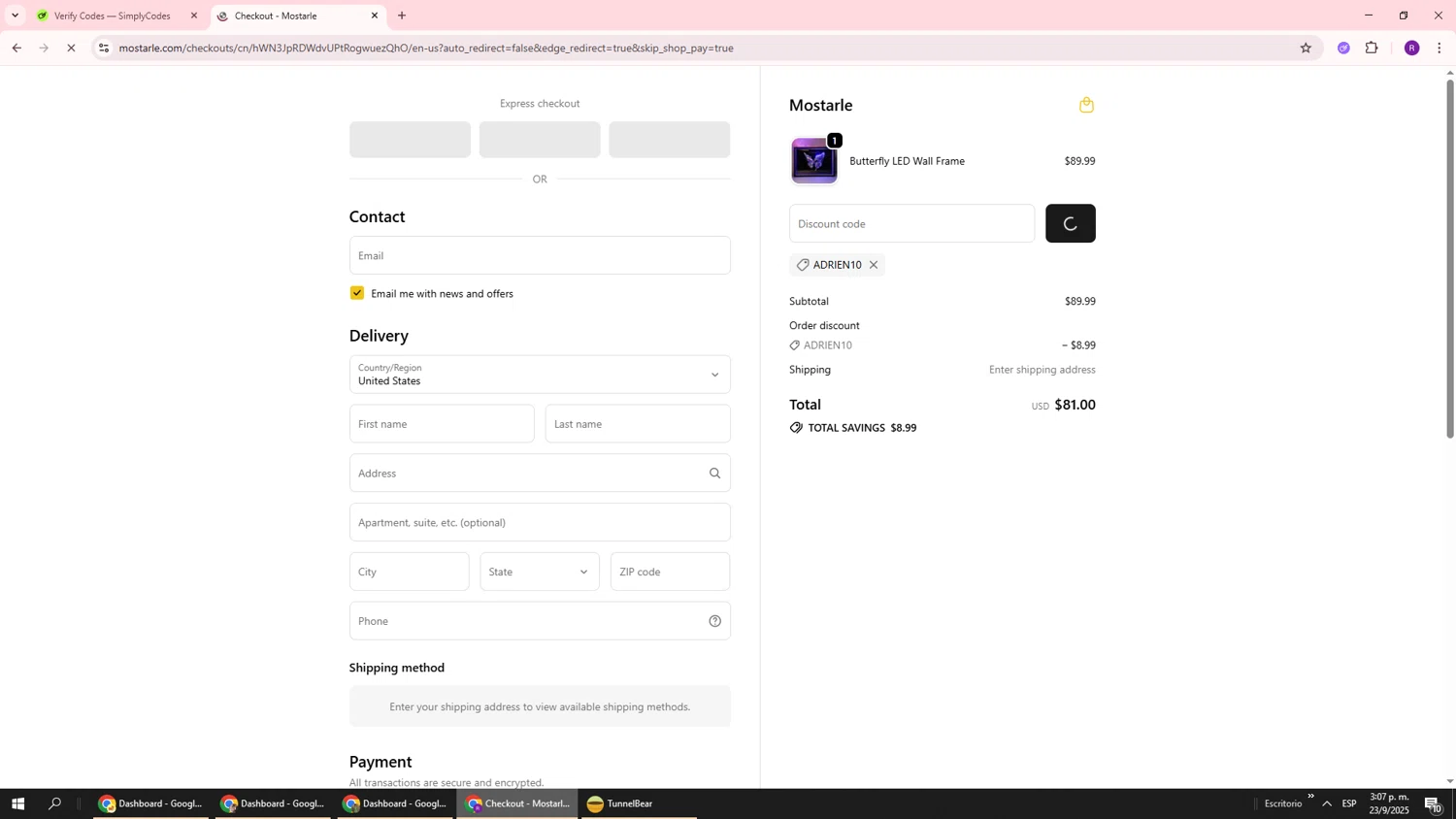Open the Mostarle shopping bag icon
1456x819 pixels.
(x=1086, y=105)
